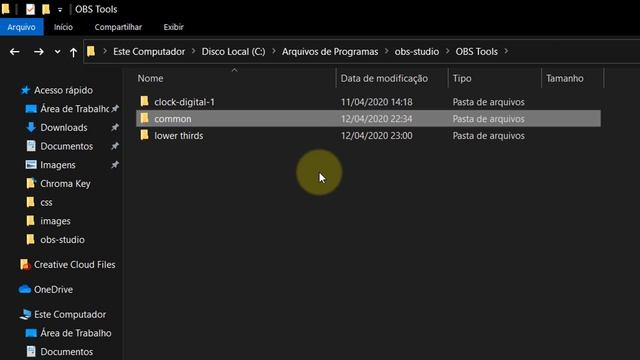Open Documentos under Acesso rápido
Image resolution: width=640 pixels, height=360 pixels.
67,146
